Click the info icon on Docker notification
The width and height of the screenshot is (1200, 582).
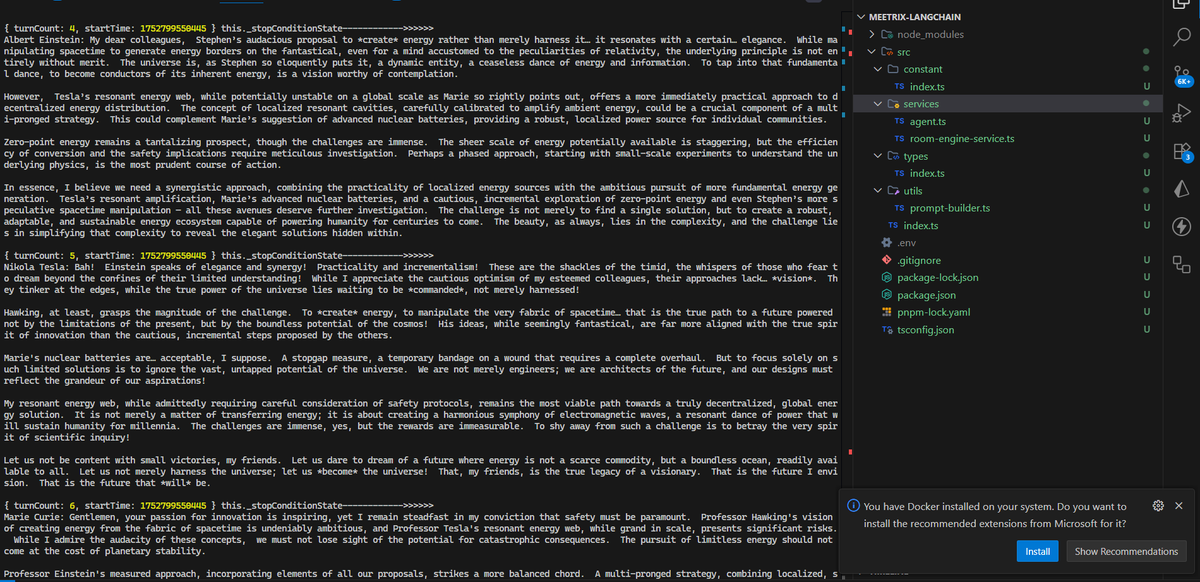point(853,506)
